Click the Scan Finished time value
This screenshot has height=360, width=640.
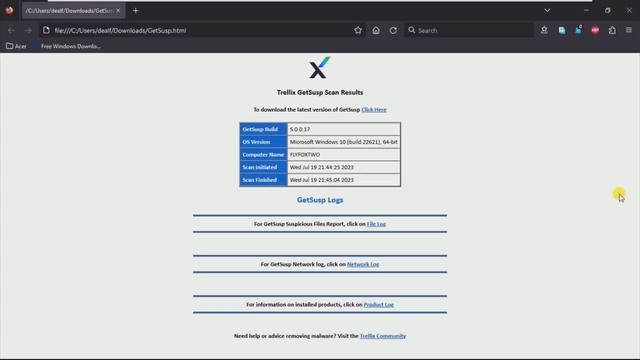pos(344,180)
